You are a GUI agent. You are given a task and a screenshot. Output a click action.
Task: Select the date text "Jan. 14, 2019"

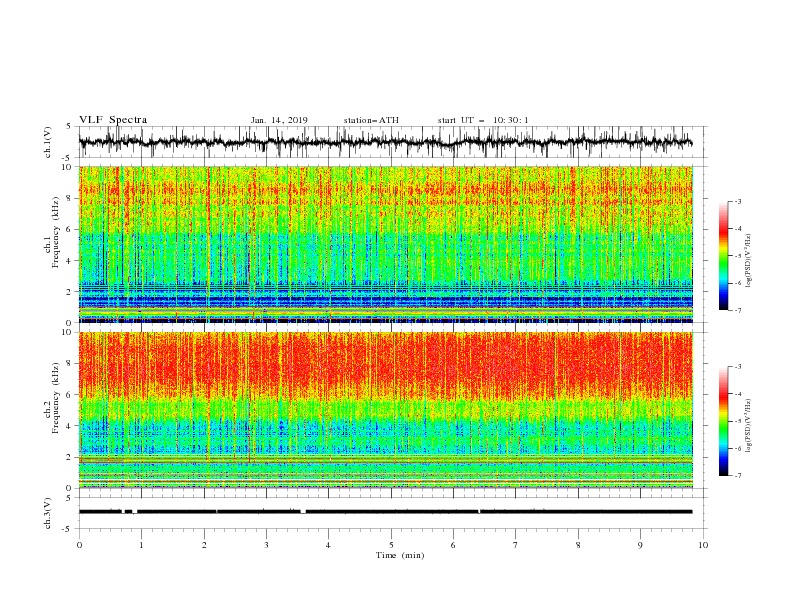[279, 120]
